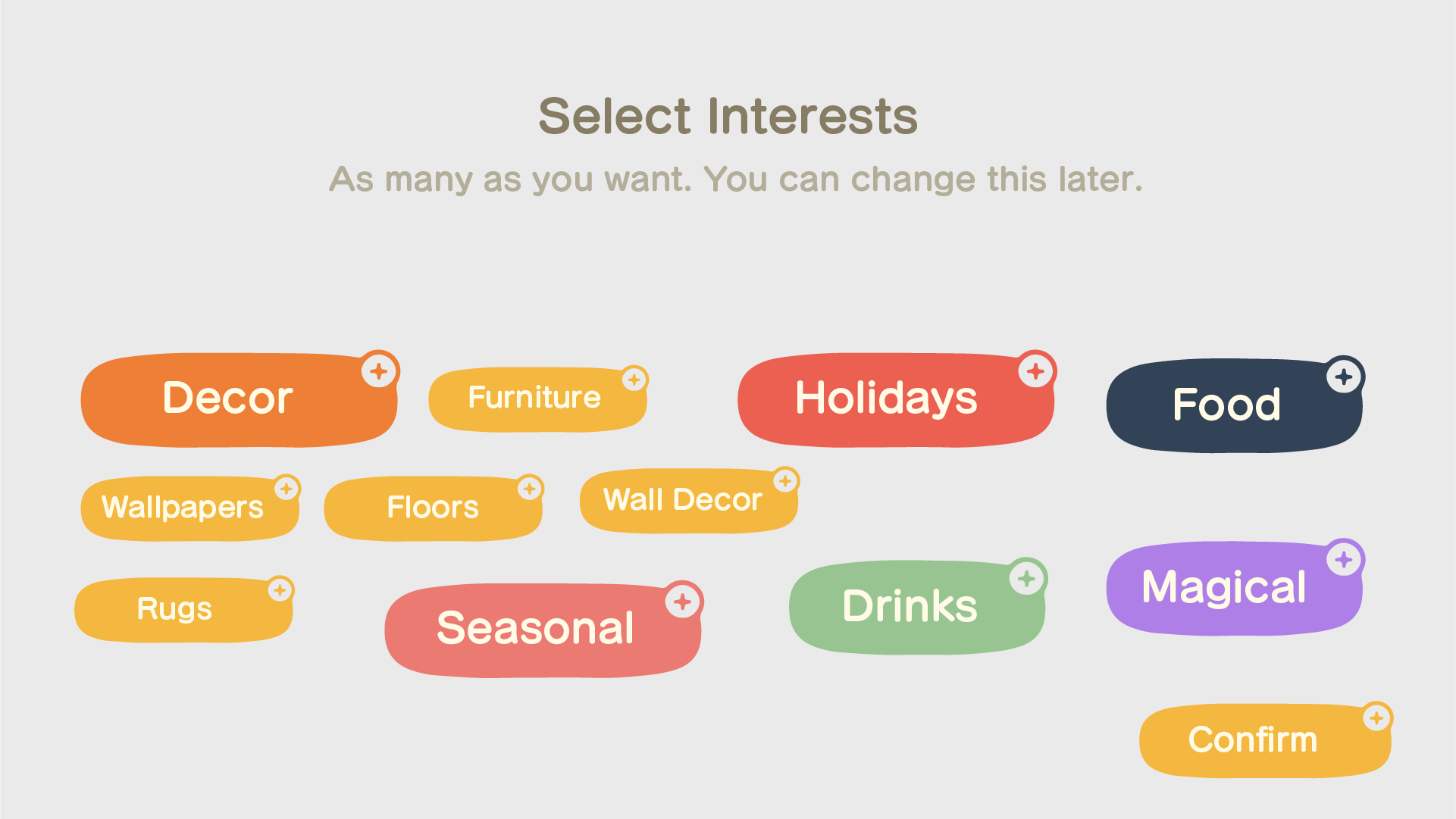Toggle the Wallpapers interest chip

[189, 508]
